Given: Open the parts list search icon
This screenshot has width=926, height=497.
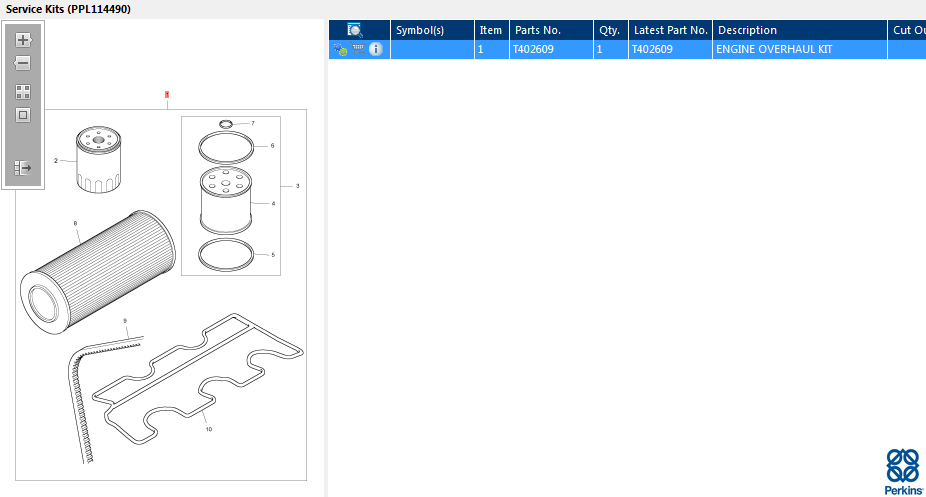Looking at the screenshot, I should tap(355, 30).
